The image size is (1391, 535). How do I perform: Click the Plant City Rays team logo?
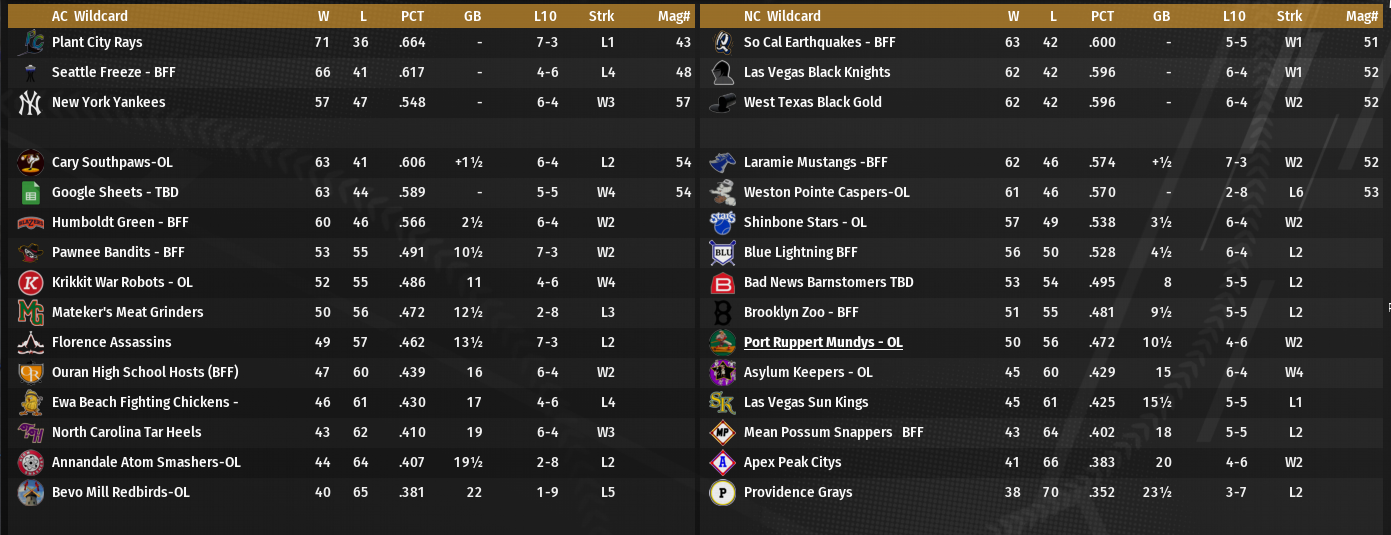(30, 42)
